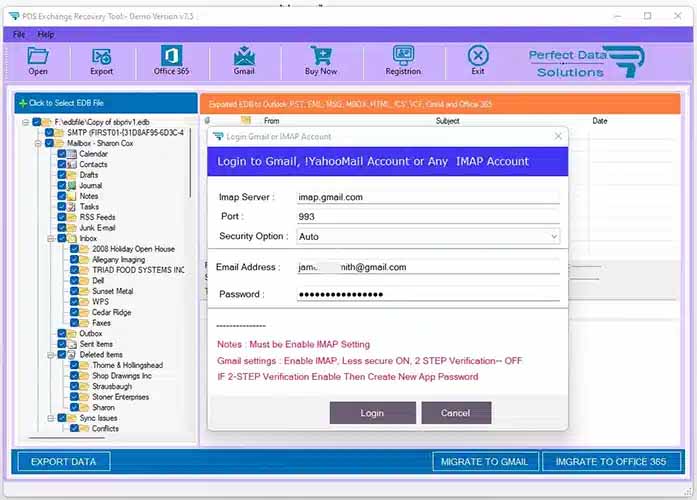This screenshot has width=697, height=500.
Task: Toggle the Sunset Metal checkbox
Action: (75, 291)
